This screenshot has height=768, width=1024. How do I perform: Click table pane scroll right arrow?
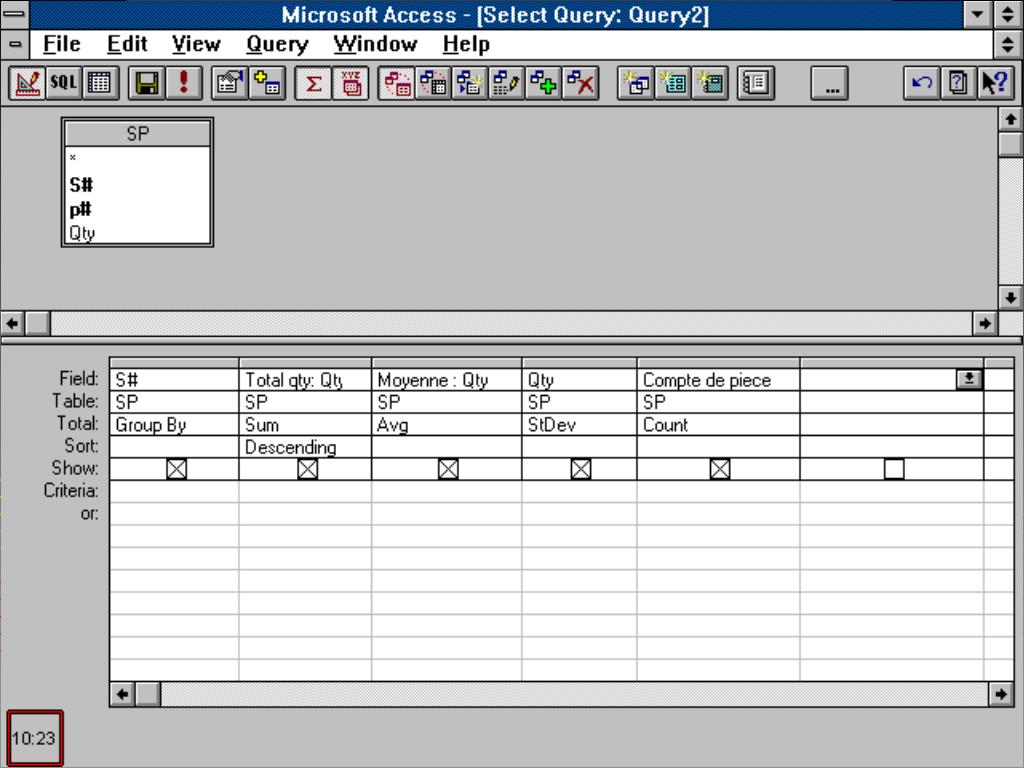(984, 323)
